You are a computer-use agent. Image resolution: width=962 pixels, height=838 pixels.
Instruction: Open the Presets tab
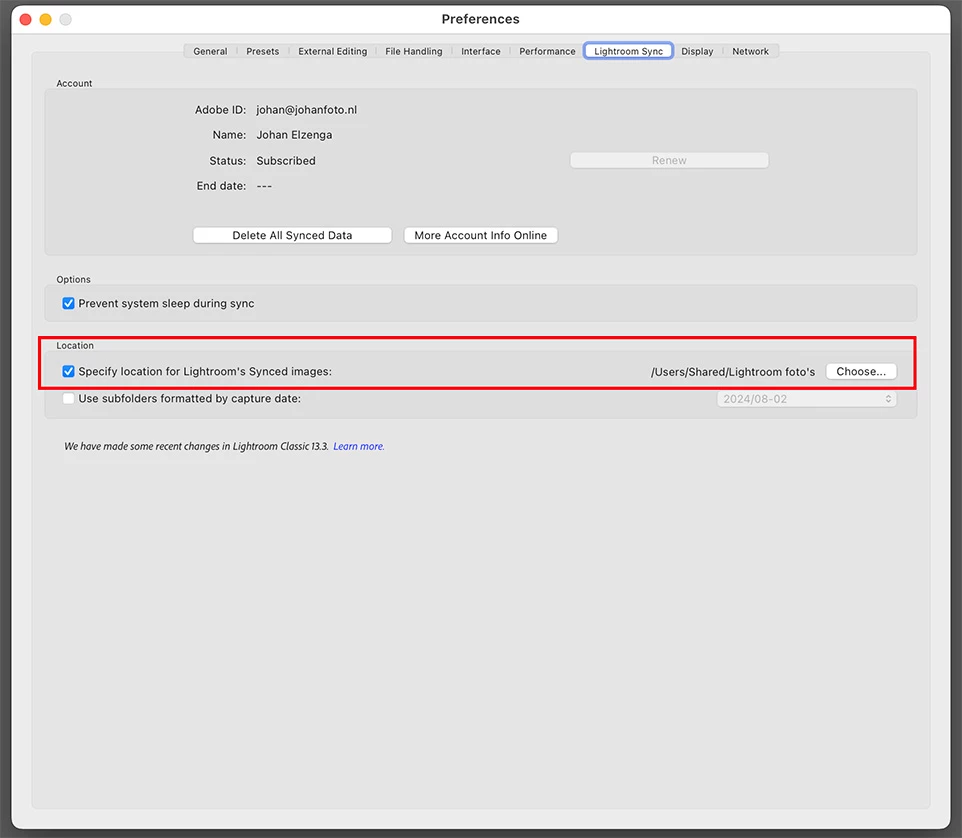(263, 52)
